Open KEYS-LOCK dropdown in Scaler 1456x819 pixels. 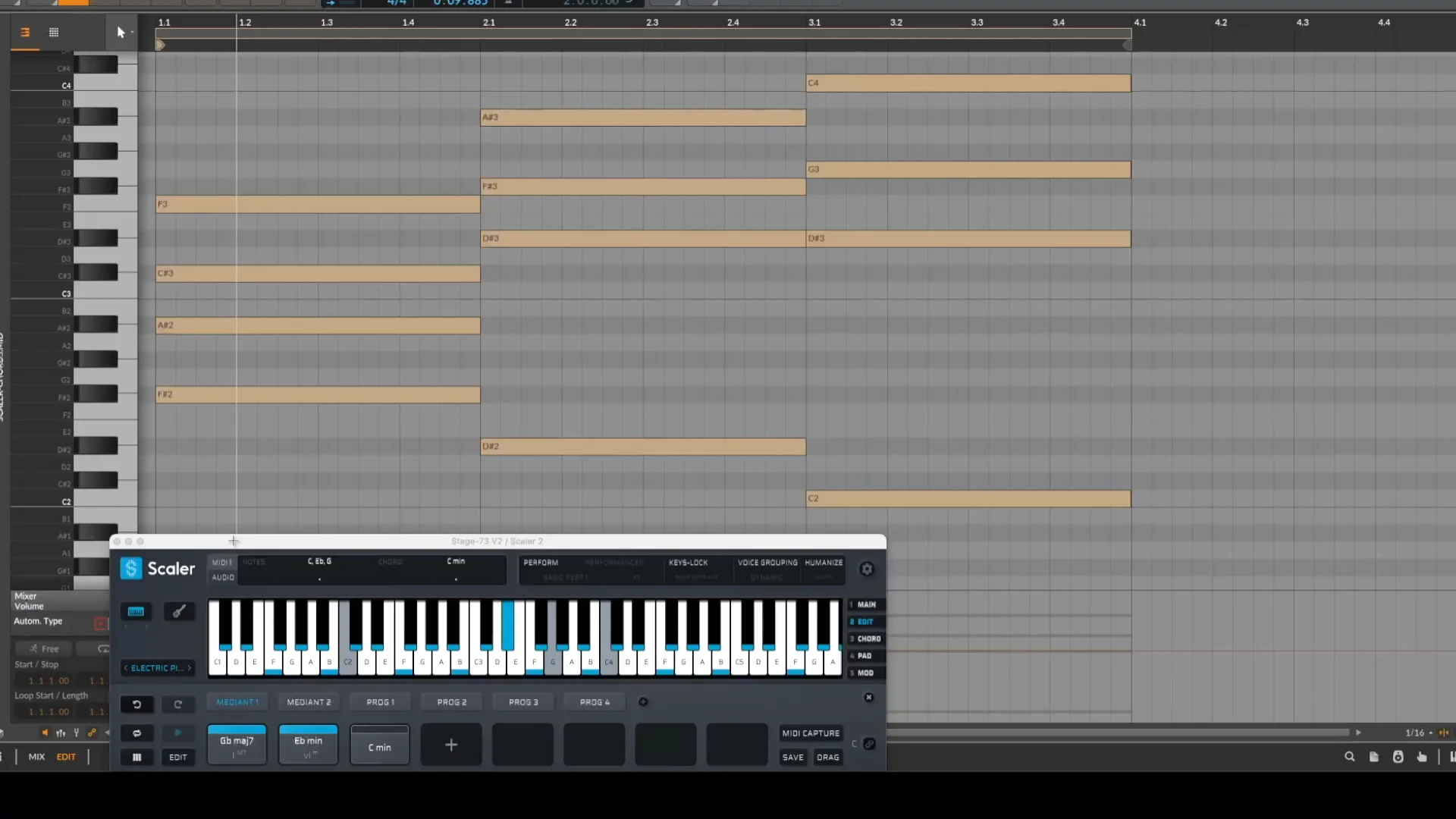coord(688,563)
